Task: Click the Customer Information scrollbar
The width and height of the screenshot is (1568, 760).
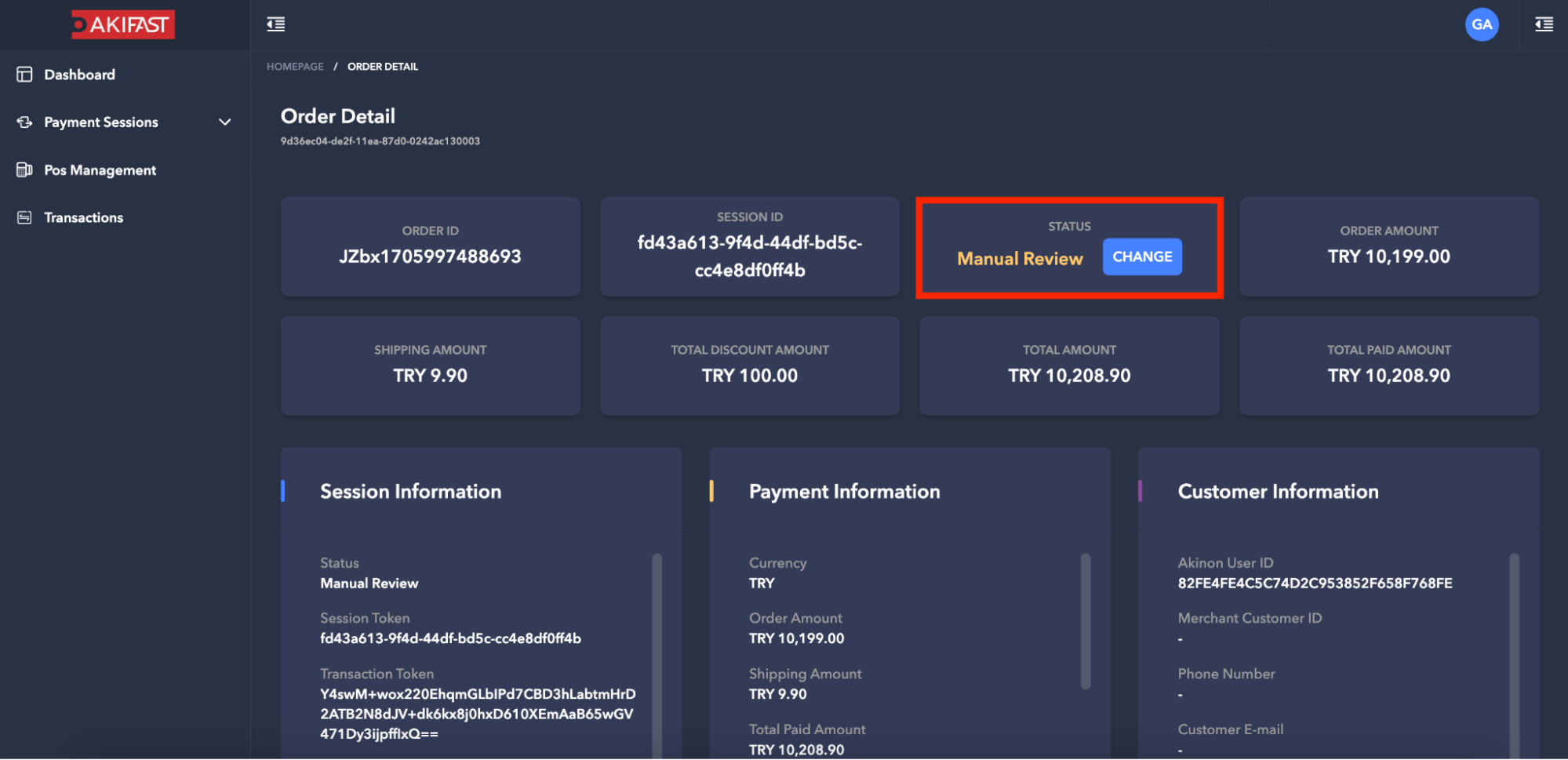Action: coord(1514,627)
